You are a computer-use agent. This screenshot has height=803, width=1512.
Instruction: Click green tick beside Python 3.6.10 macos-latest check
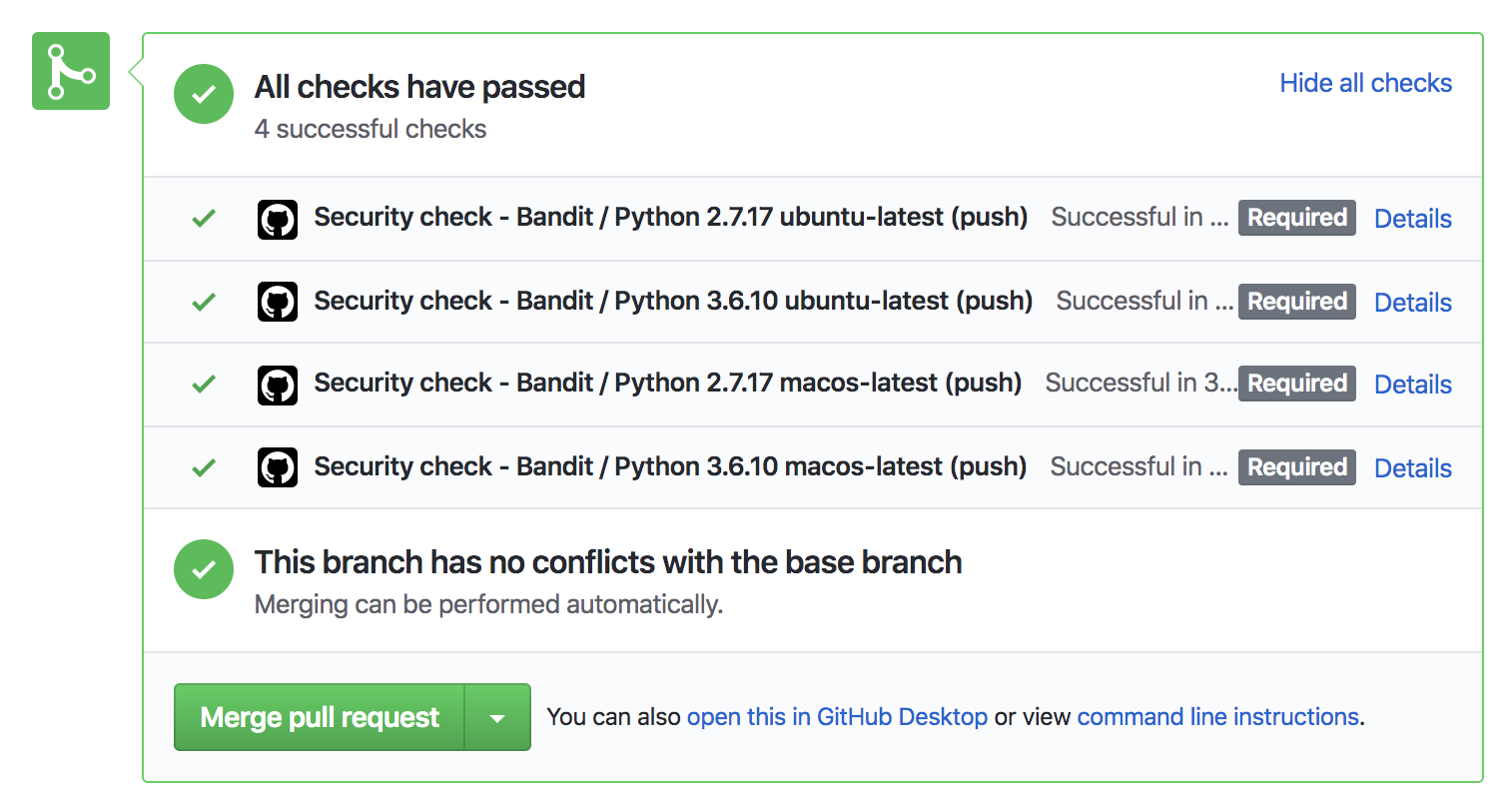[x=204, y=467]
